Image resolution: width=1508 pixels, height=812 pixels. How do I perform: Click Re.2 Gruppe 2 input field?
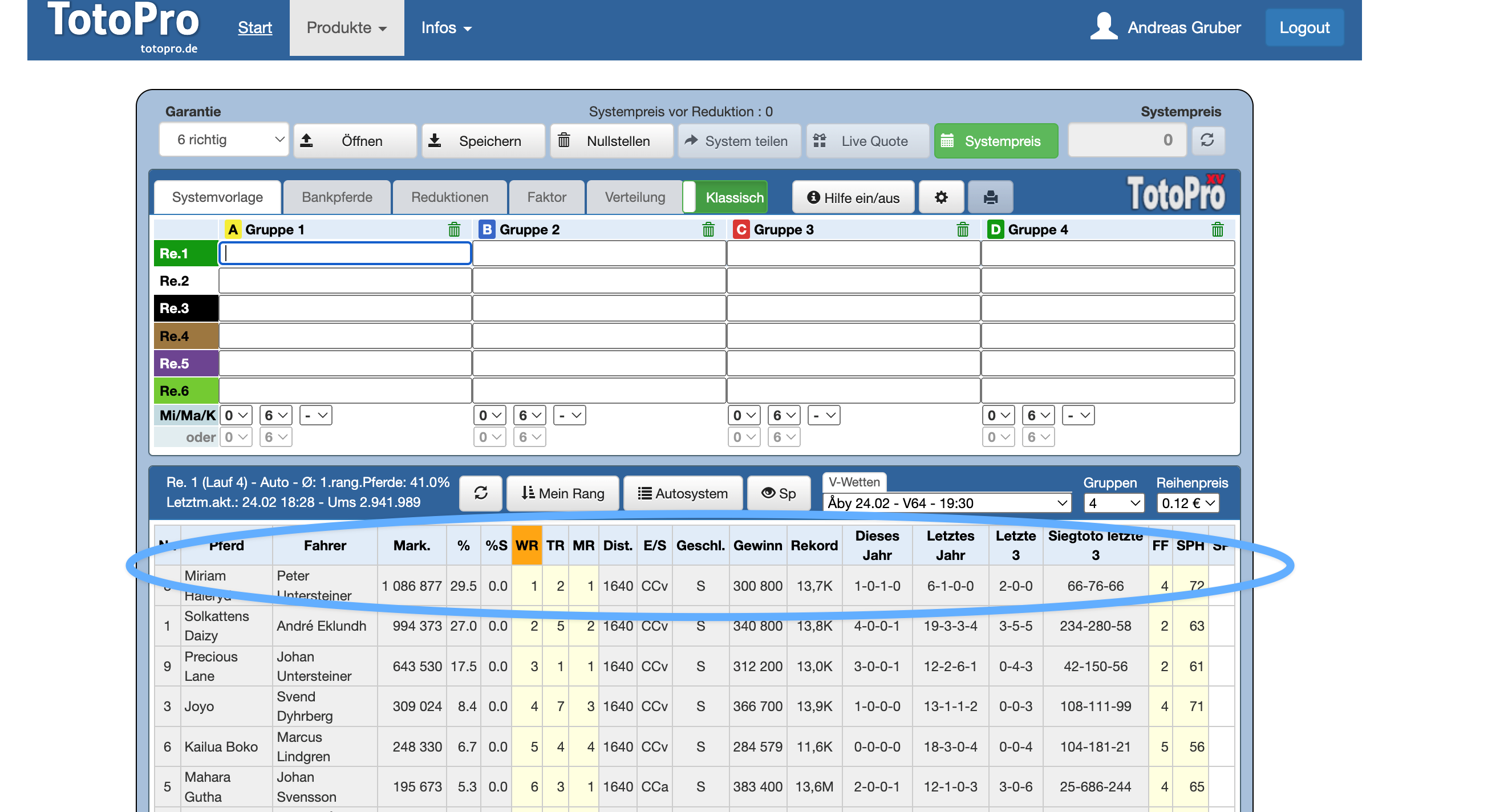[x=599, y=281]
